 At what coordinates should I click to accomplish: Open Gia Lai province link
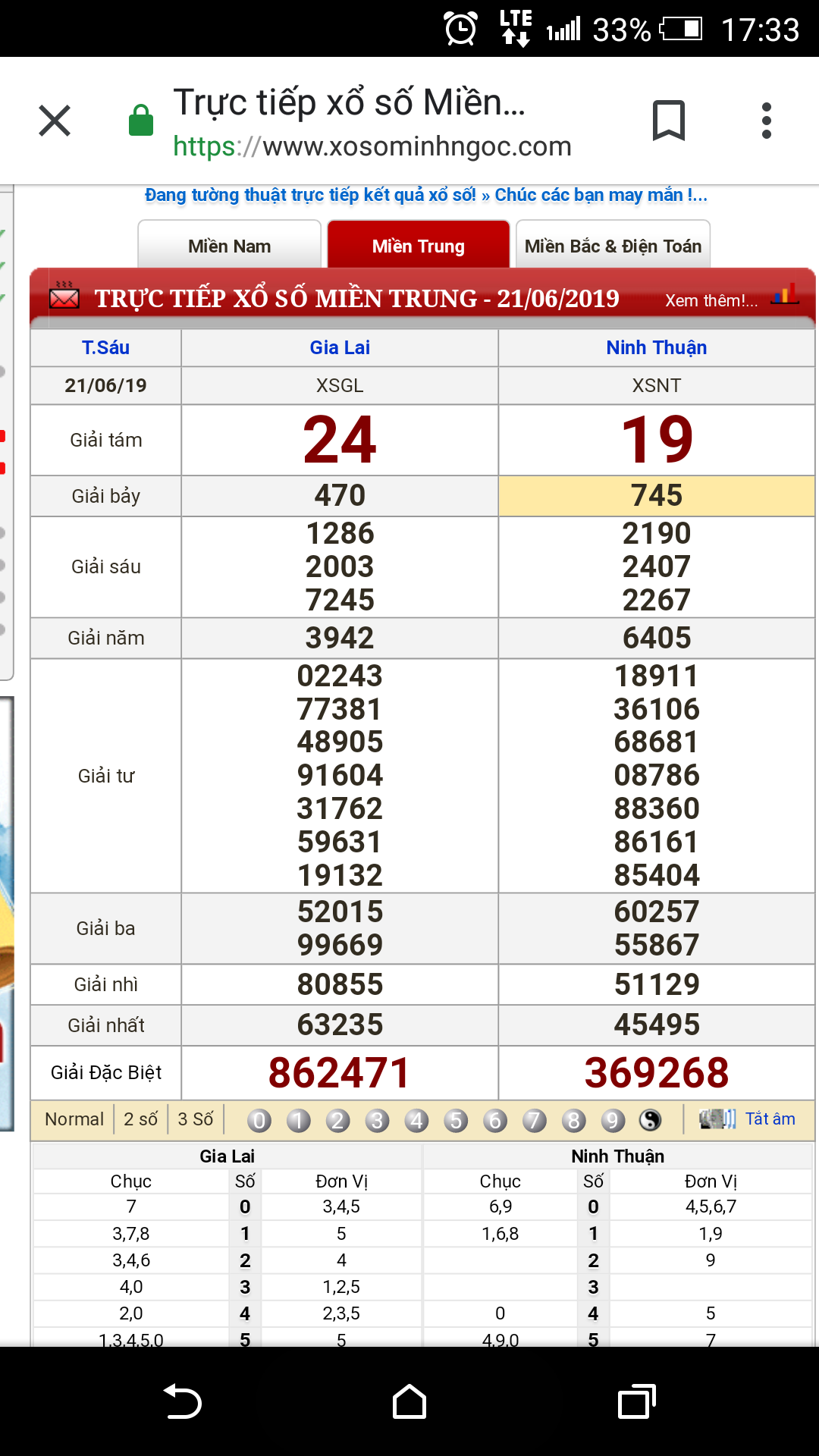(340, 347)
